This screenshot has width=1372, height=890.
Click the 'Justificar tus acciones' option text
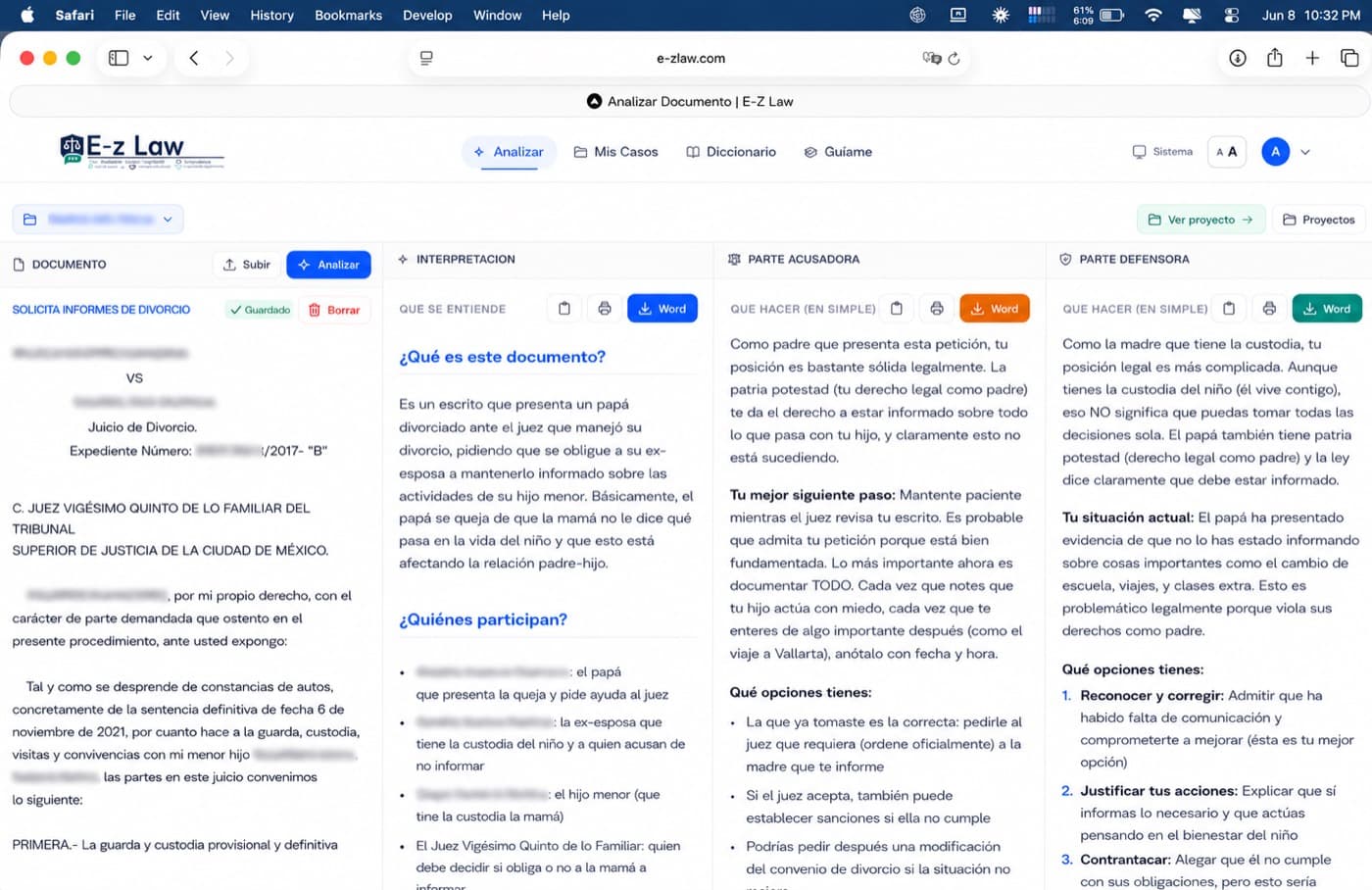[1159, 790]
